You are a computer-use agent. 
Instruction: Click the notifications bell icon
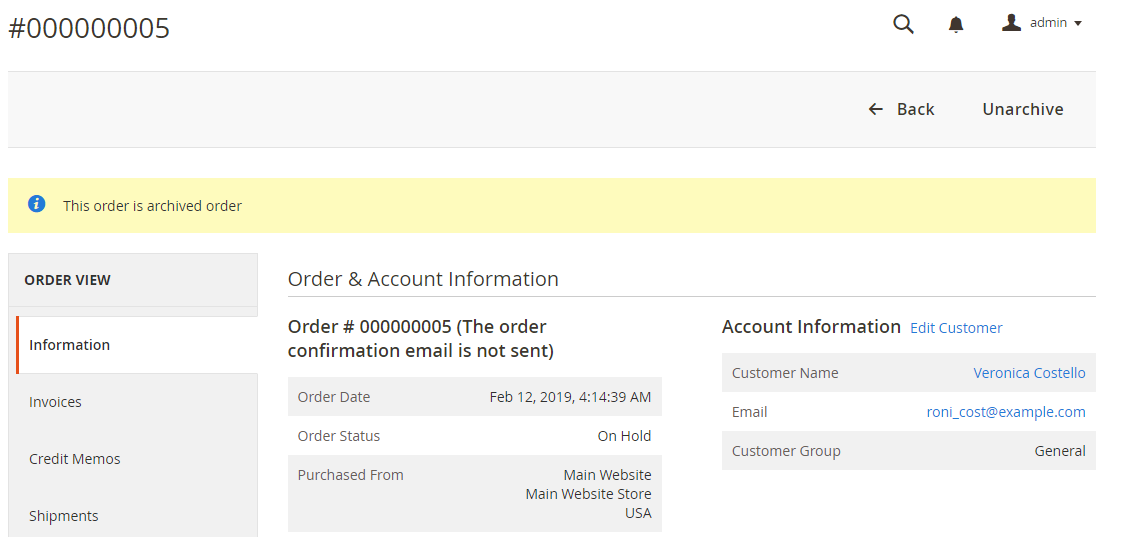(x=956, y=24)
